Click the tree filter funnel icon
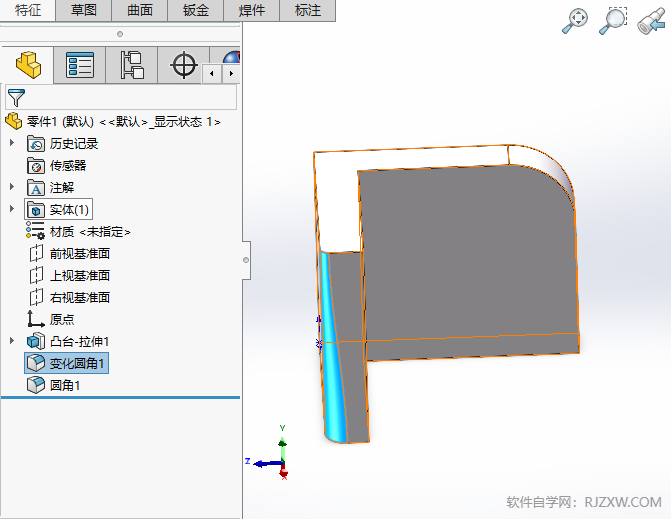The image size is (671, 519). (x=16, y=98)
